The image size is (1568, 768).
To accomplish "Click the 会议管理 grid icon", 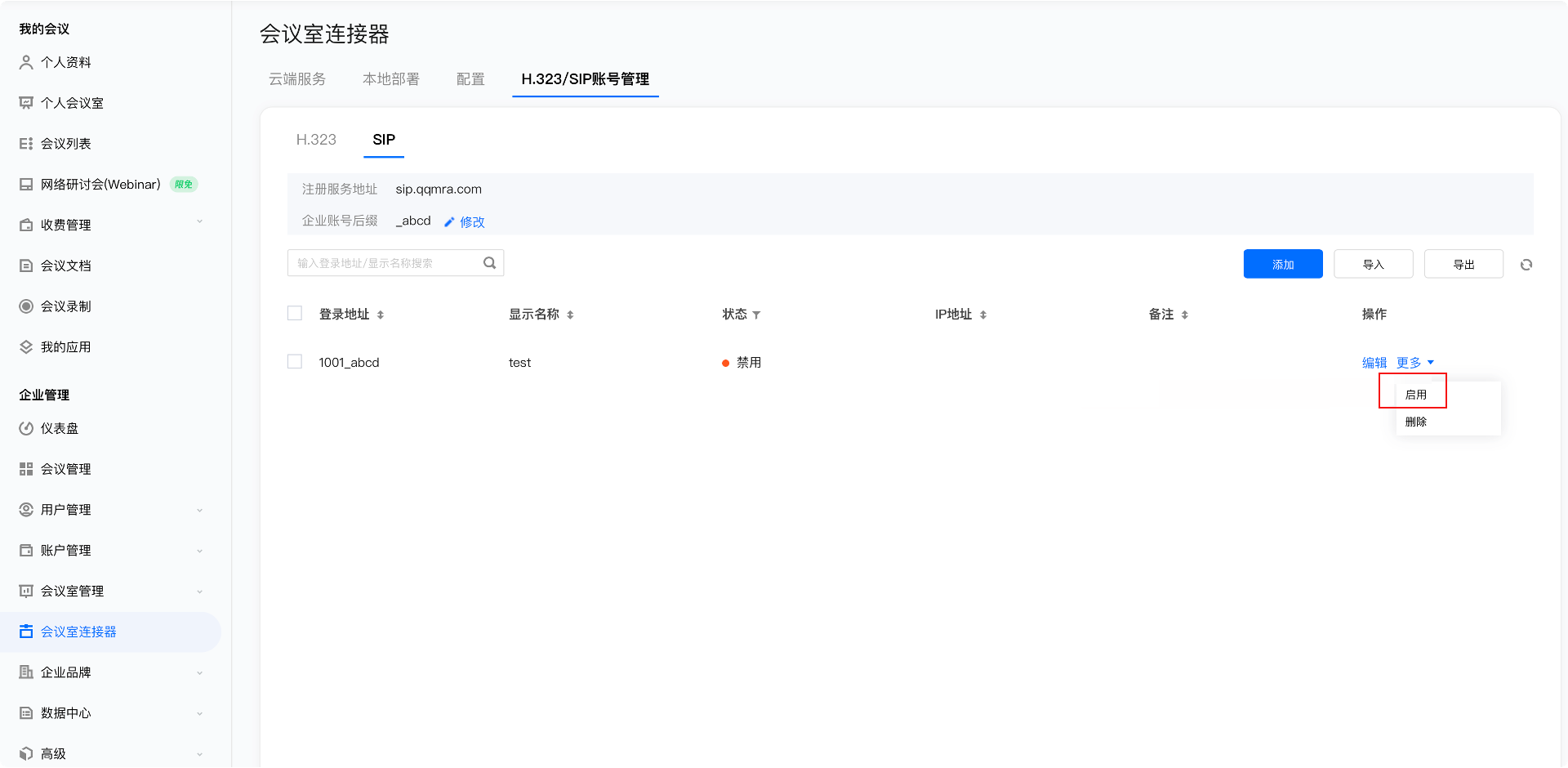I will (x=26, y=469).
